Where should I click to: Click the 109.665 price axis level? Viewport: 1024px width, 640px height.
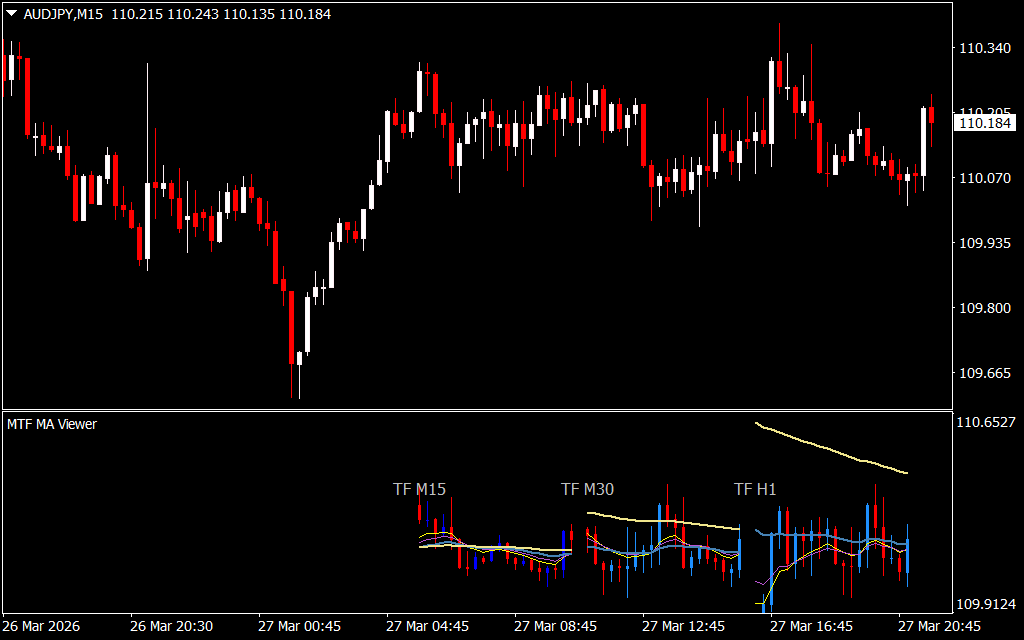click(983, 373)
